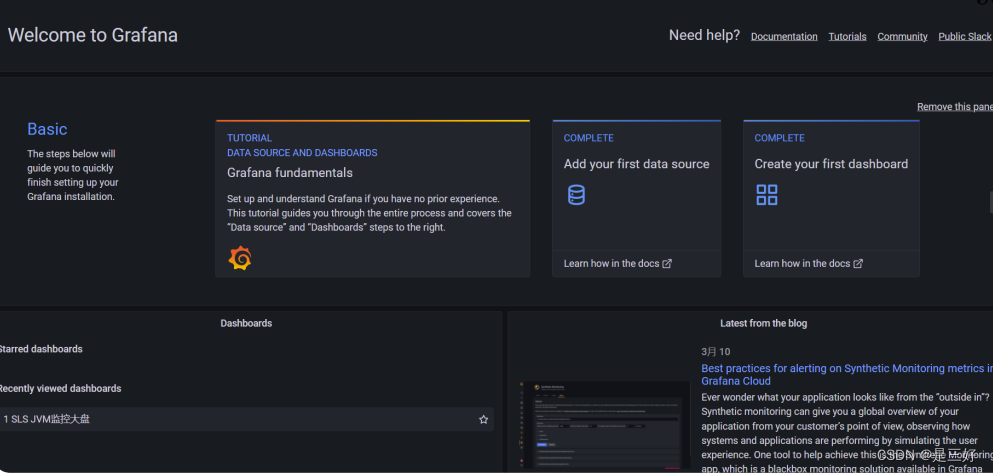Open the Add your first data source card

[636, 199]
